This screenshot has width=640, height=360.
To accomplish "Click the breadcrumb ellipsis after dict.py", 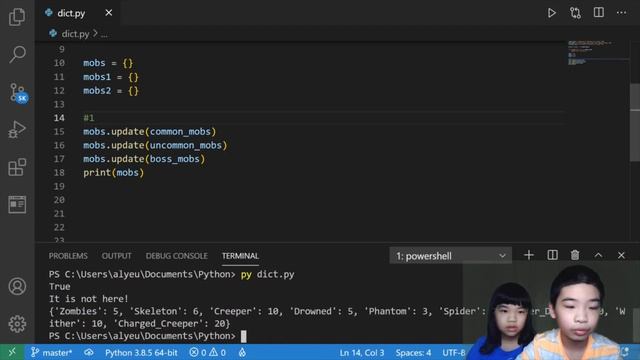I will pyautogui.click(x=104, y=35).
